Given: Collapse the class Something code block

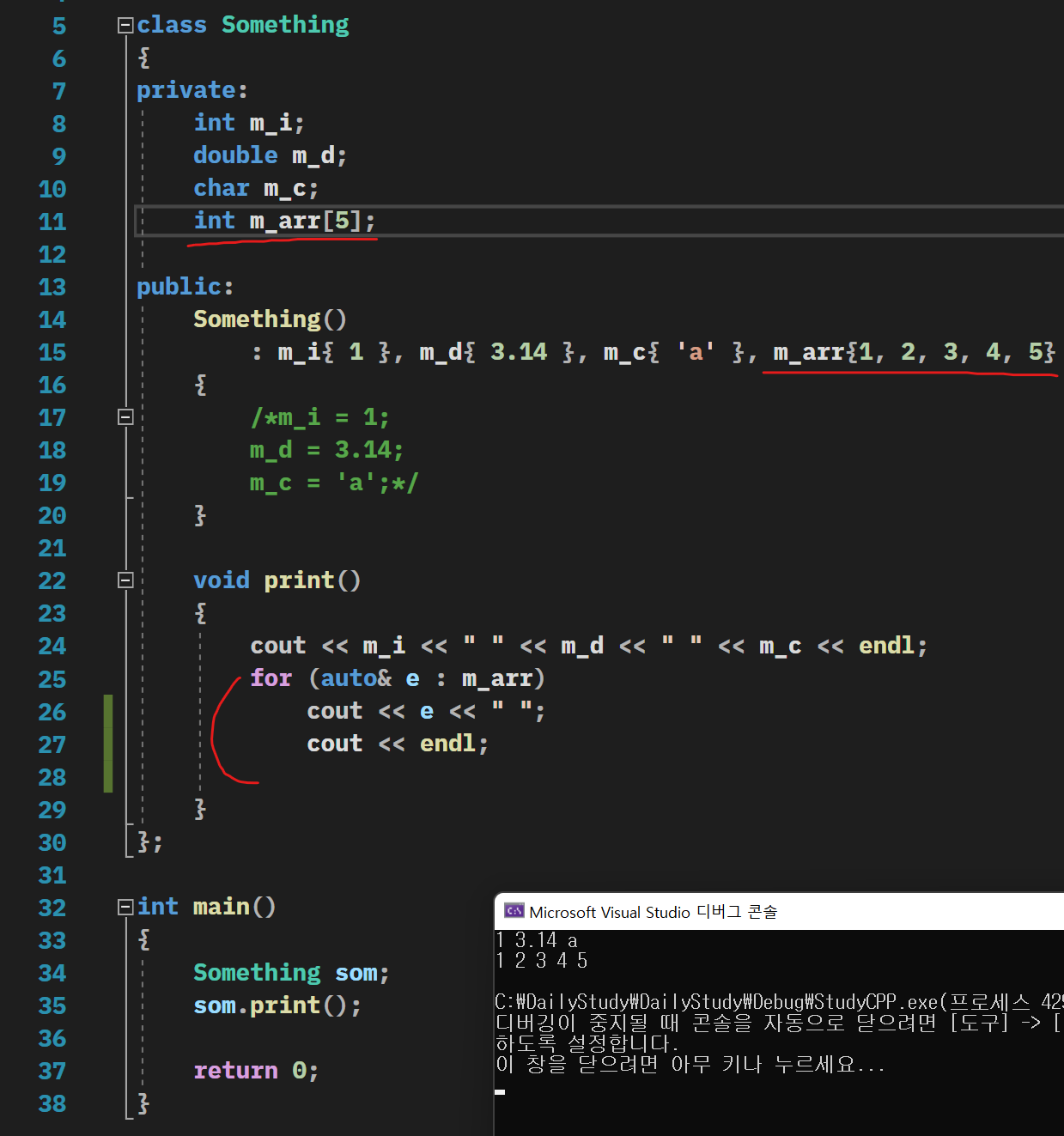Looking at the screenshot, I should click(x=125, y=26).
